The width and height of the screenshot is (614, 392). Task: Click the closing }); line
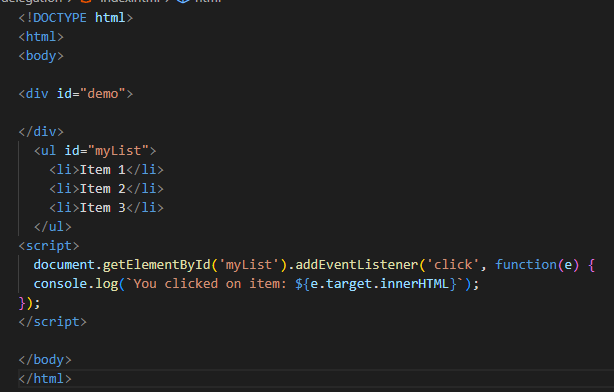coord(29,303)
